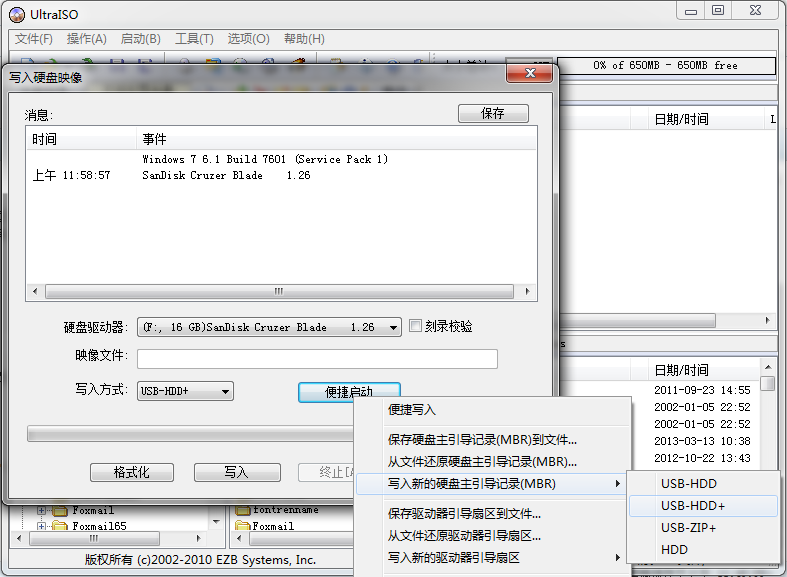Open the 启动(B) menu

click(141, 39)
